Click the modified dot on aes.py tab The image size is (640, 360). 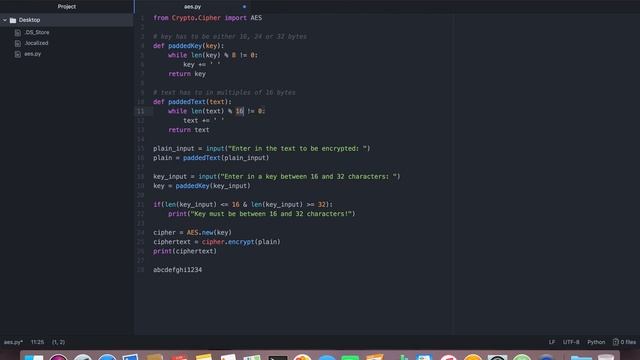244,7
